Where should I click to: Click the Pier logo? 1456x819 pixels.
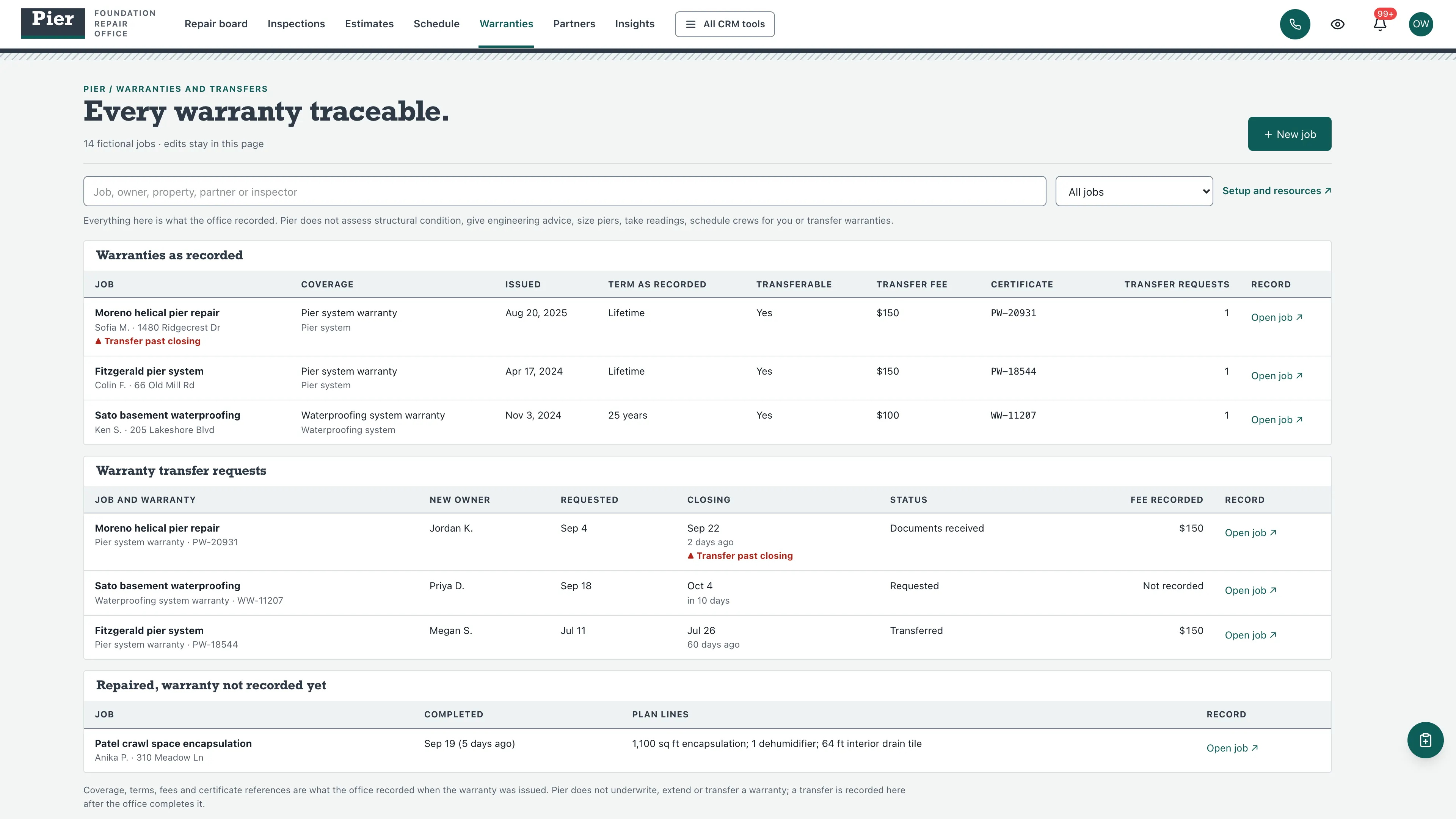point(53,23)
